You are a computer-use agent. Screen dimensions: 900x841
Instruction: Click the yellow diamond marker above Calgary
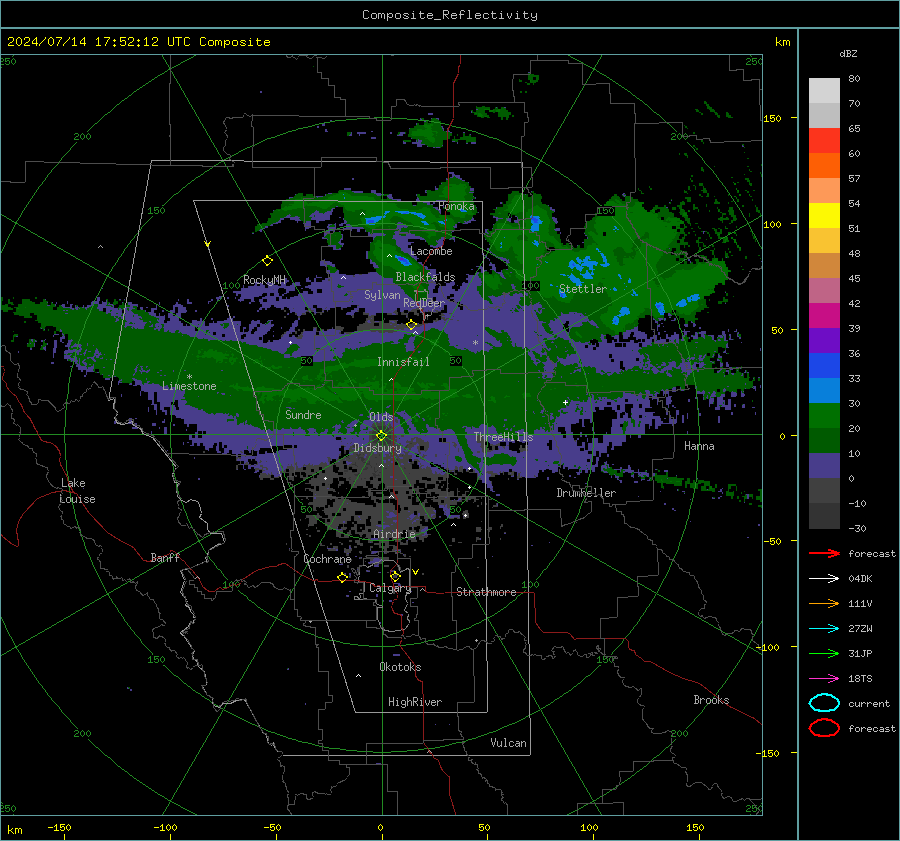[x=395, y=576]
